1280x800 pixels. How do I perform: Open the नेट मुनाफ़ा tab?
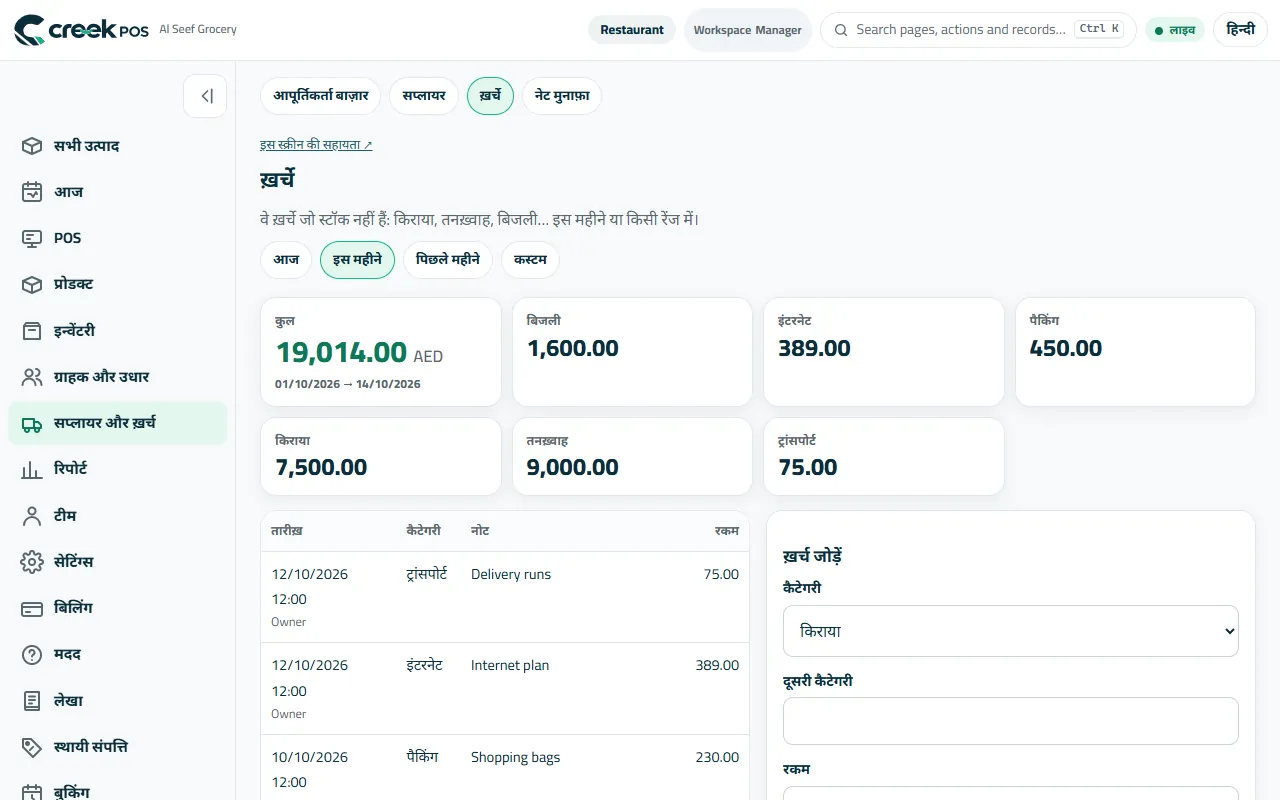click(562, 96)
